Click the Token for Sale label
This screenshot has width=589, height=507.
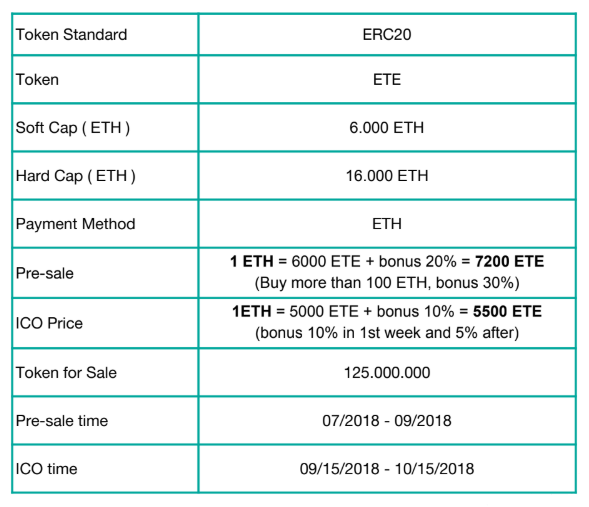[x=66, y=373]
